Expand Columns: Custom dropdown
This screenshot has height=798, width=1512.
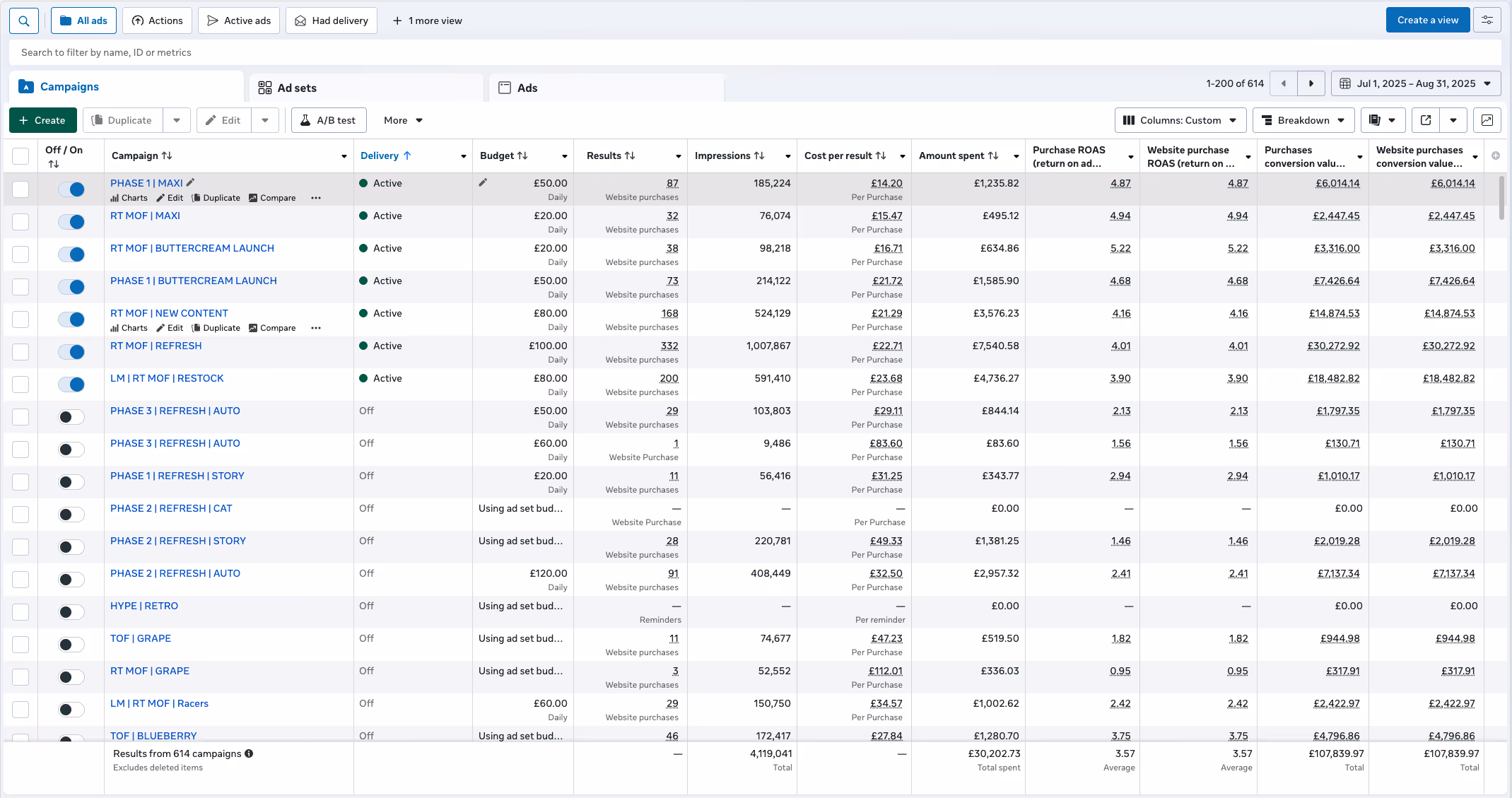coord(1179,120)
